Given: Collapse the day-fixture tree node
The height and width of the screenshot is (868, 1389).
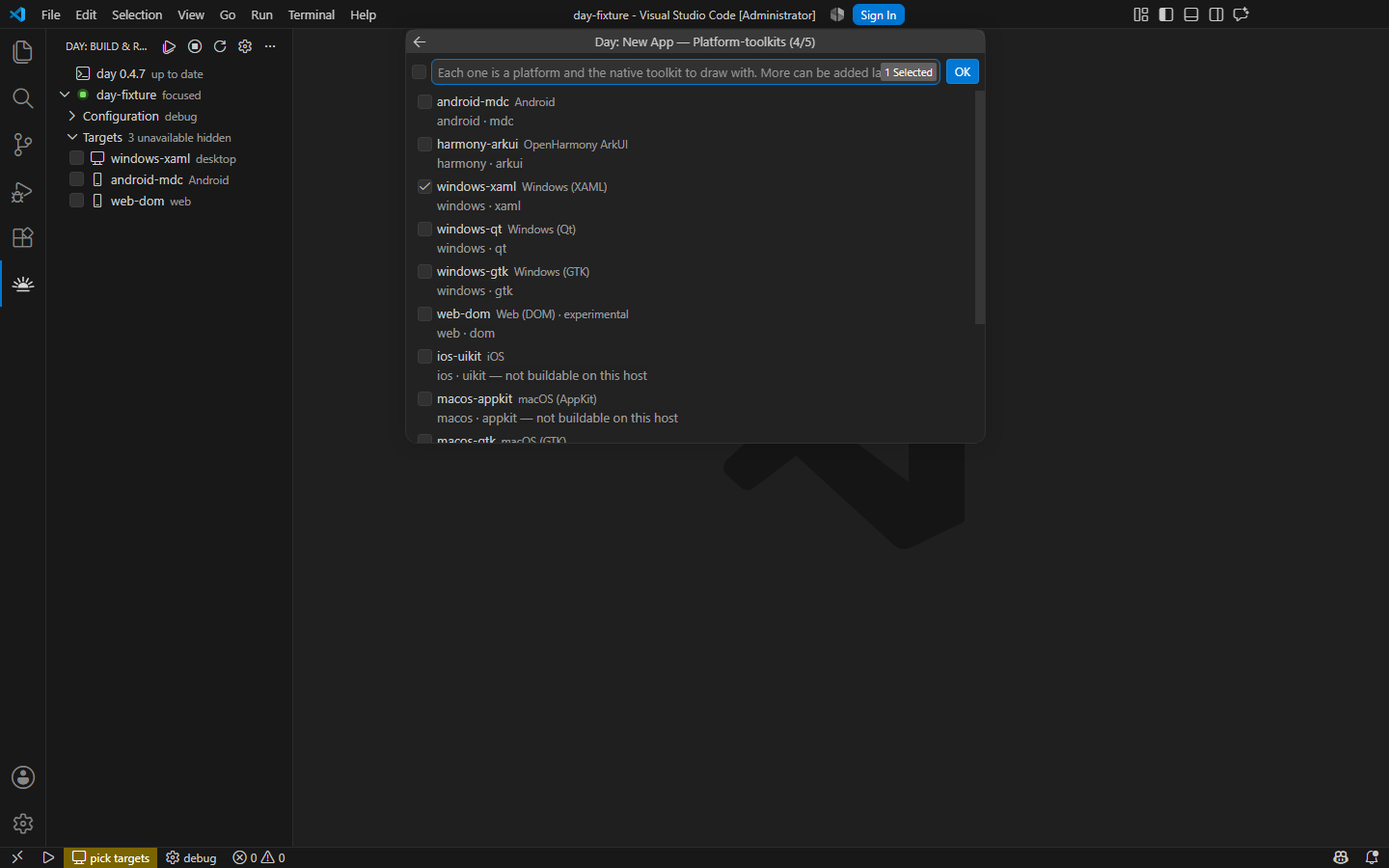Looking at the screenshot, I should (x=65, y=95).
